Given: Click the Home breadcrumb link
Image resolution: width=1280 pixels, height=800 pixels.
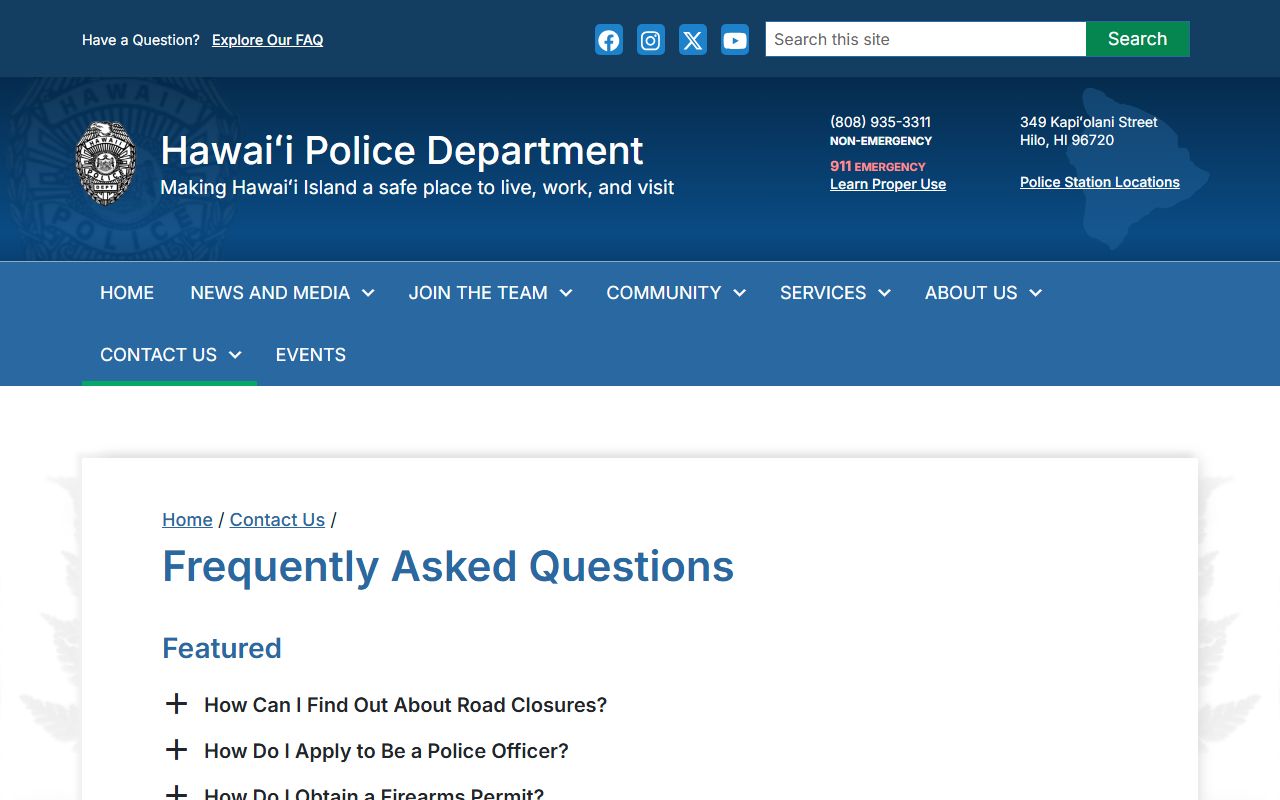Looking at the screenshot, I should click(x=187, y=520).
